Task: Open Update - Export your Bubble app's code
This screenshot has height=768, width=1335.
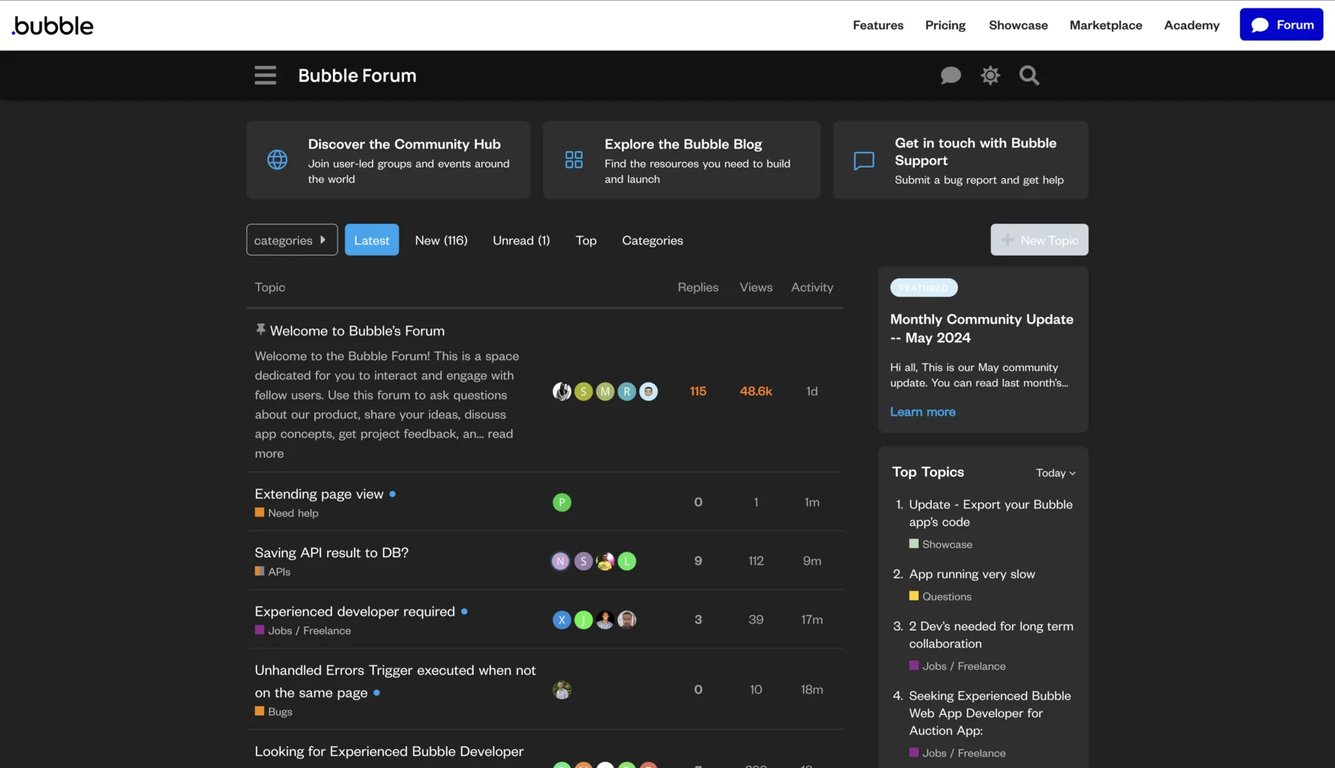Action: coord(991,513)
